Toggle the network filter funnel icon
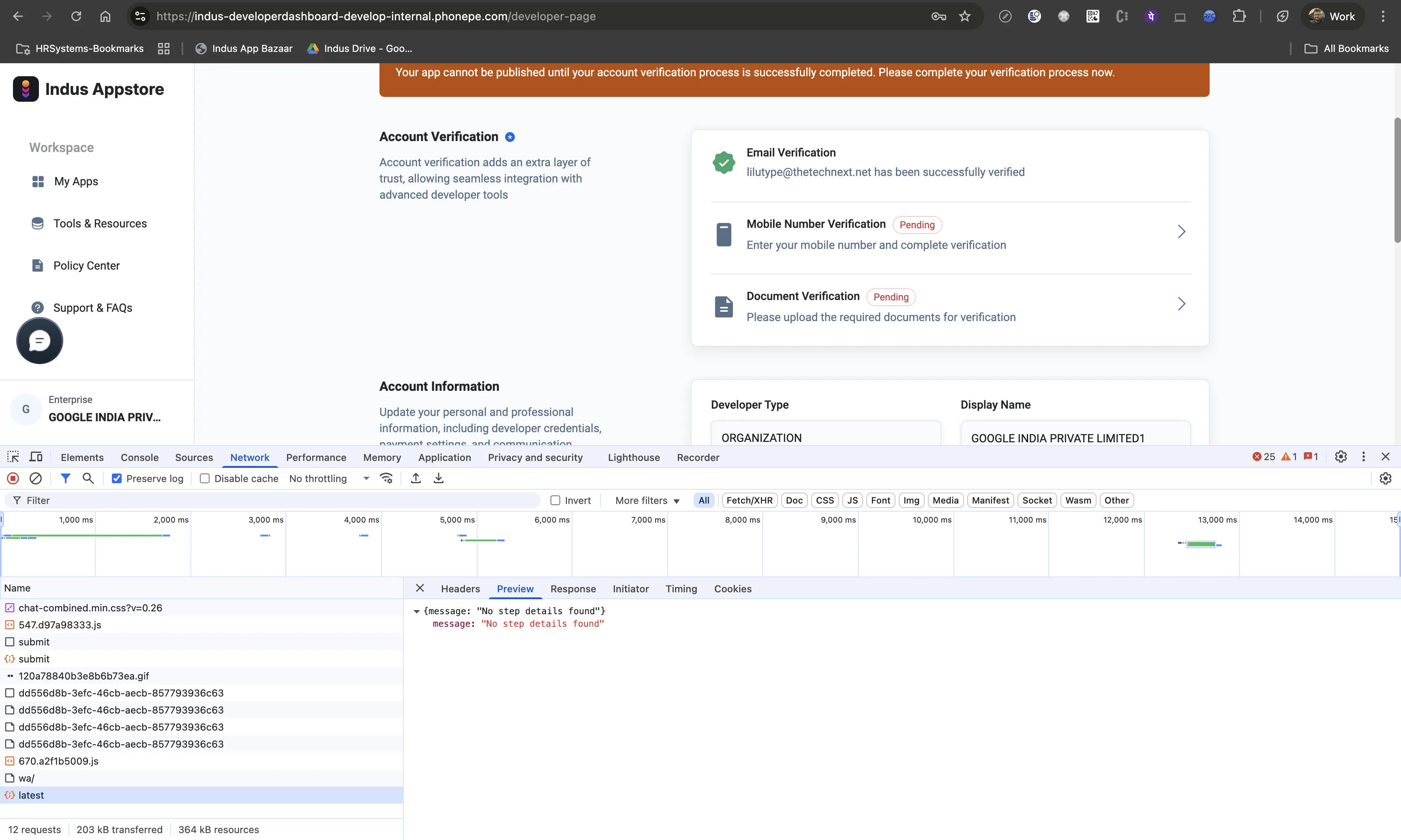 point(66,478)
